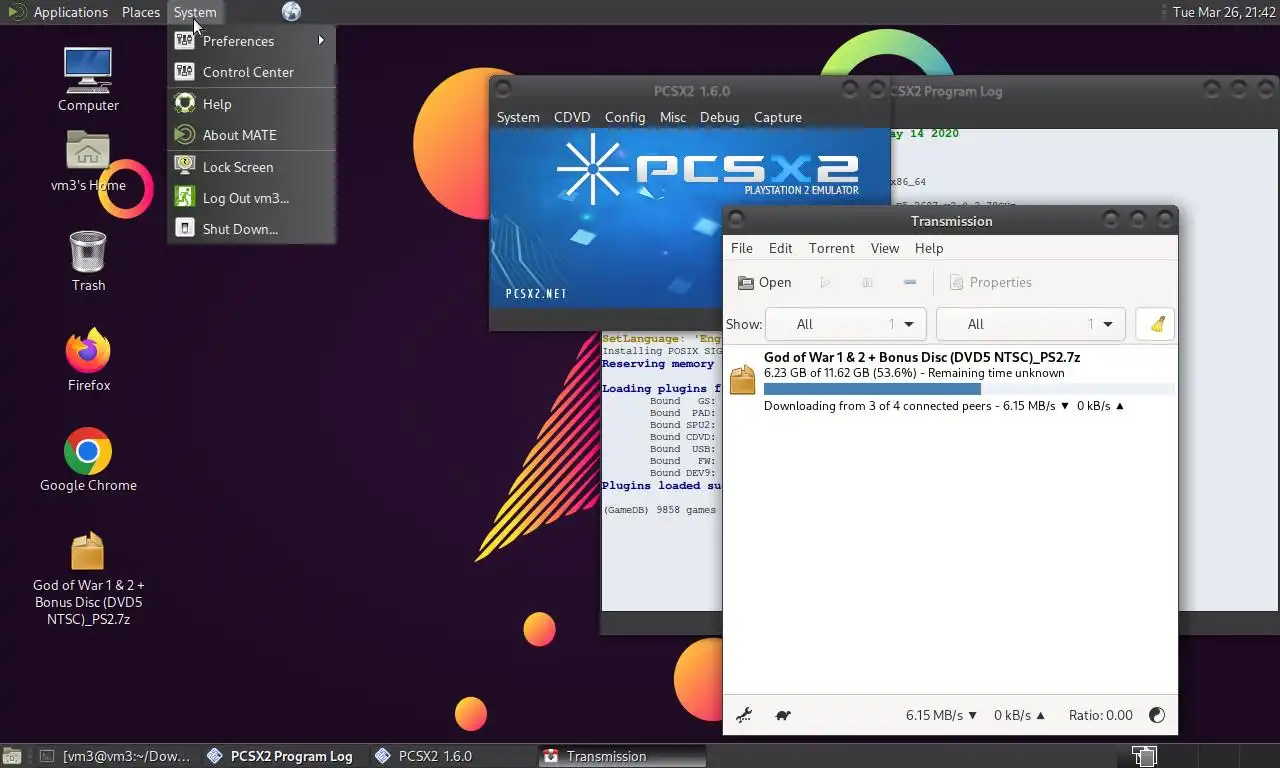
Task: Click the PCSX2 1.6.0 window title bar
Action: point(690,90)
